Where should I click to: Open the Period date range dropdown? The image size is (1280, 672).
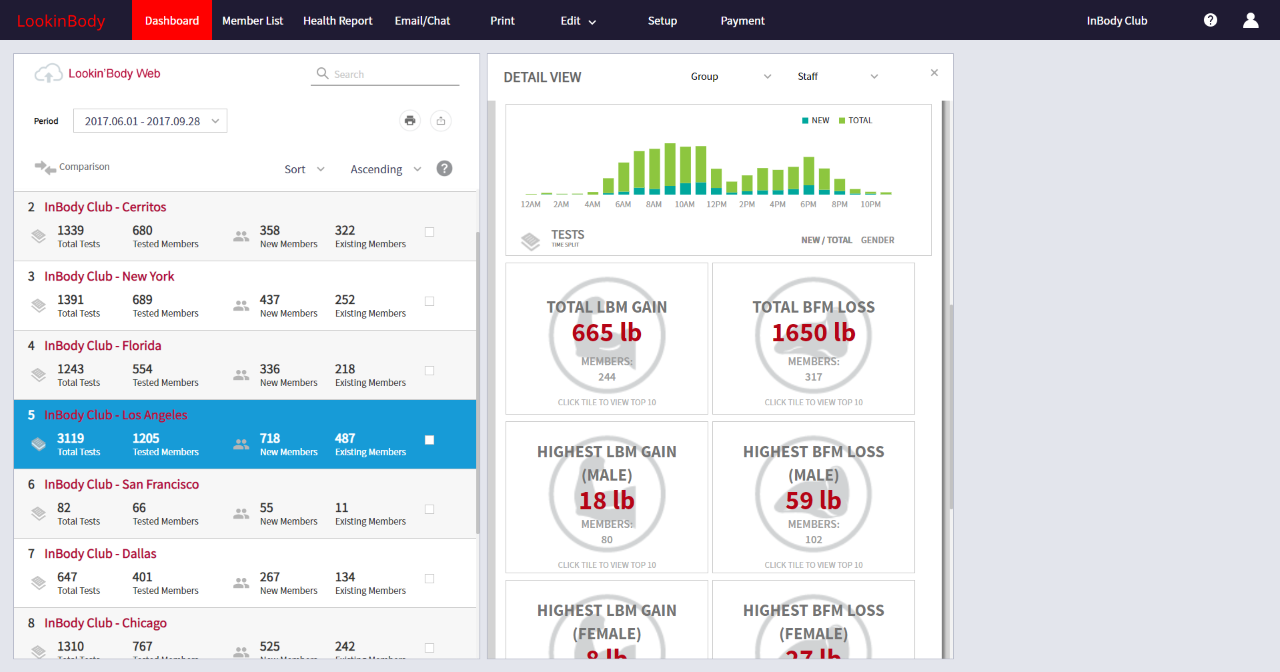tap(150, 121)
